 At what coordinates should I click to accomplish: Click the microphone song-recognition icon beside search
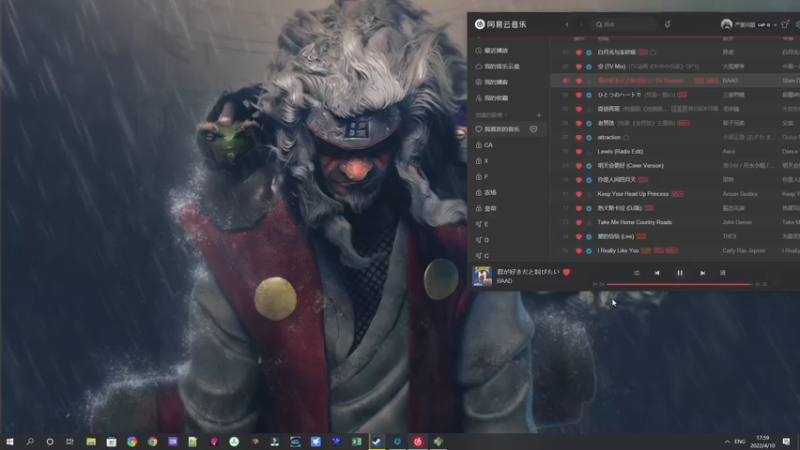pos(667,24)
